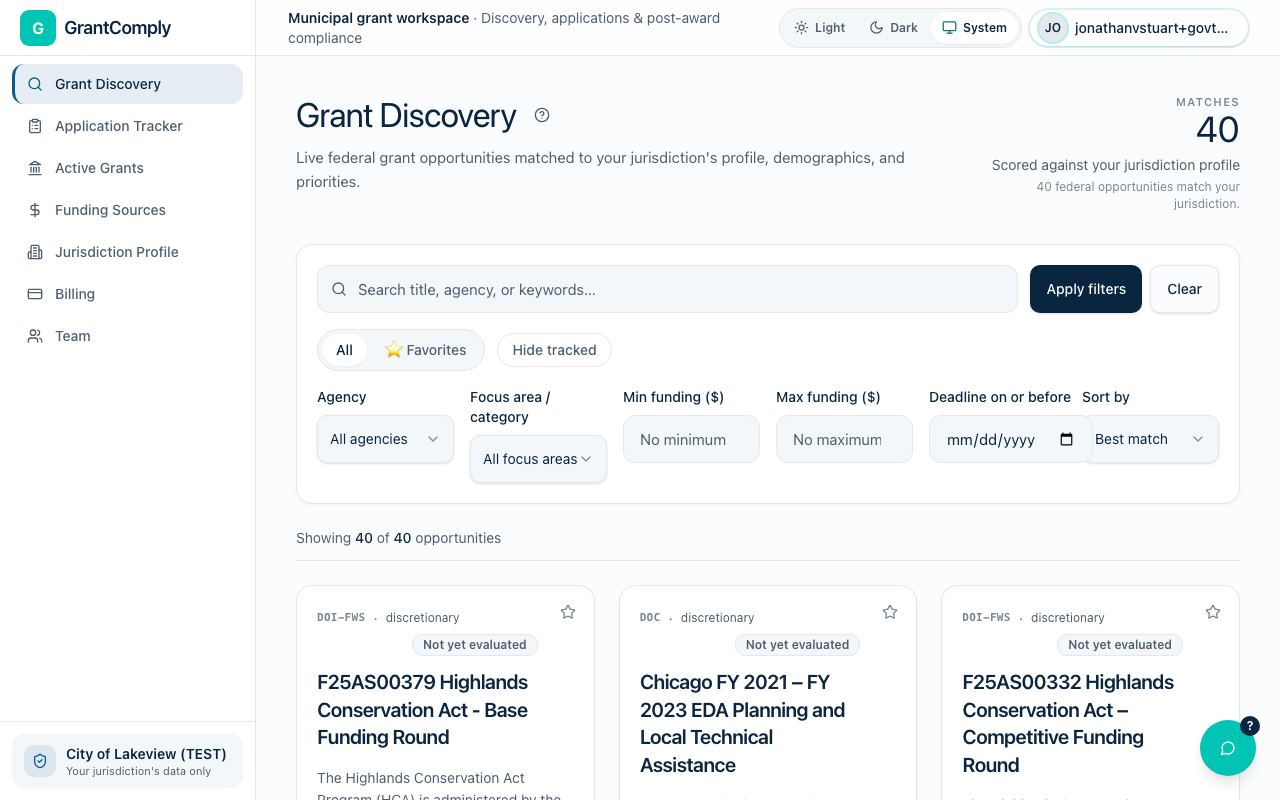This screenshot has height=800, width=1280.
Task: Open F25AS00332 Highlands Competitive Funding Round
Action: coord(1068,724)
